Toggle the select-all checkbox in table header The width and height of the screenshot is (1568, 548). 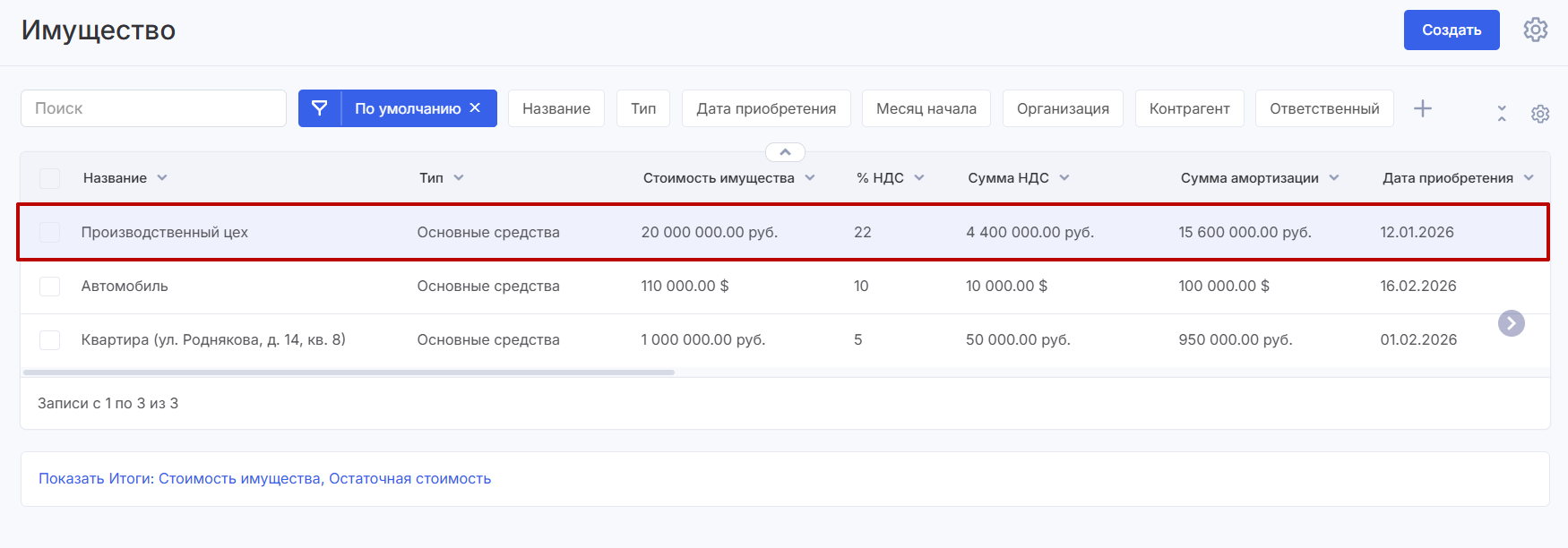[x=50, y=178]
